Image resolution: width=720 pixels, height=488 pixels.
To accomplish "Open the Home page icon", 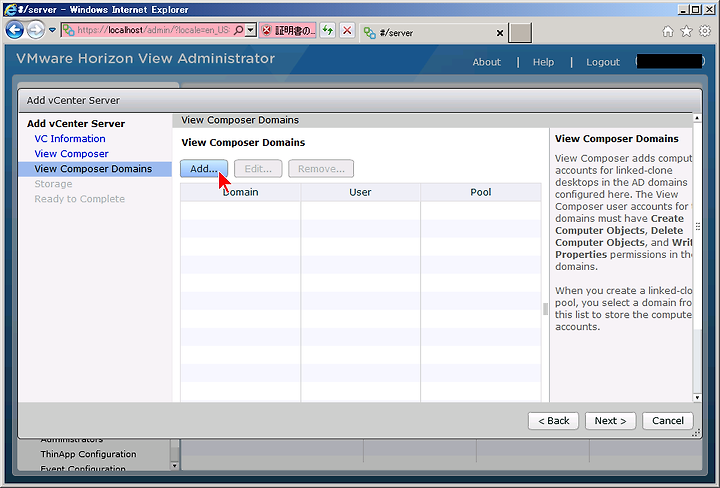I will click(668, 31).
